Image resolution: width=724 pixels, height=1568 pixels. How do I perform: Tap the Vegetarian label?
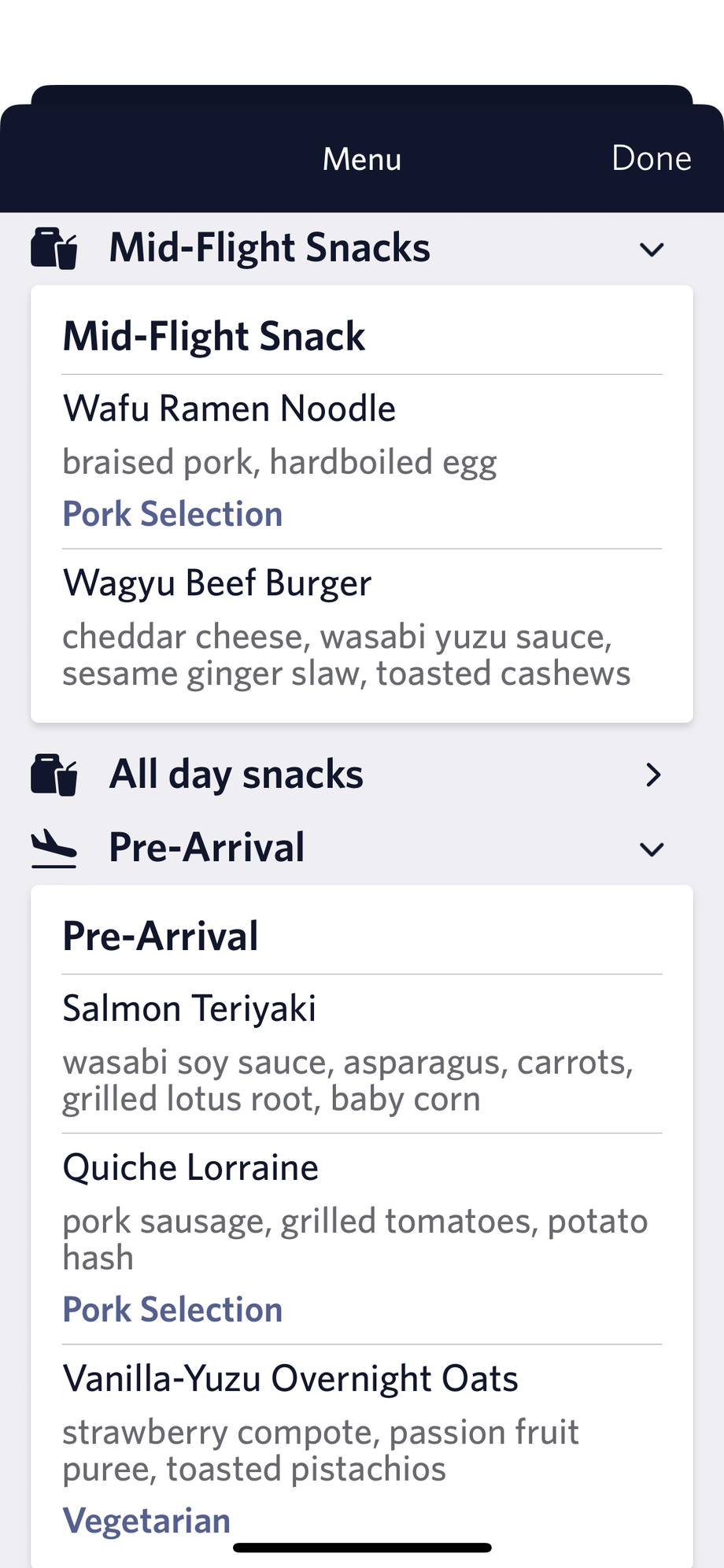point(146,1521)
